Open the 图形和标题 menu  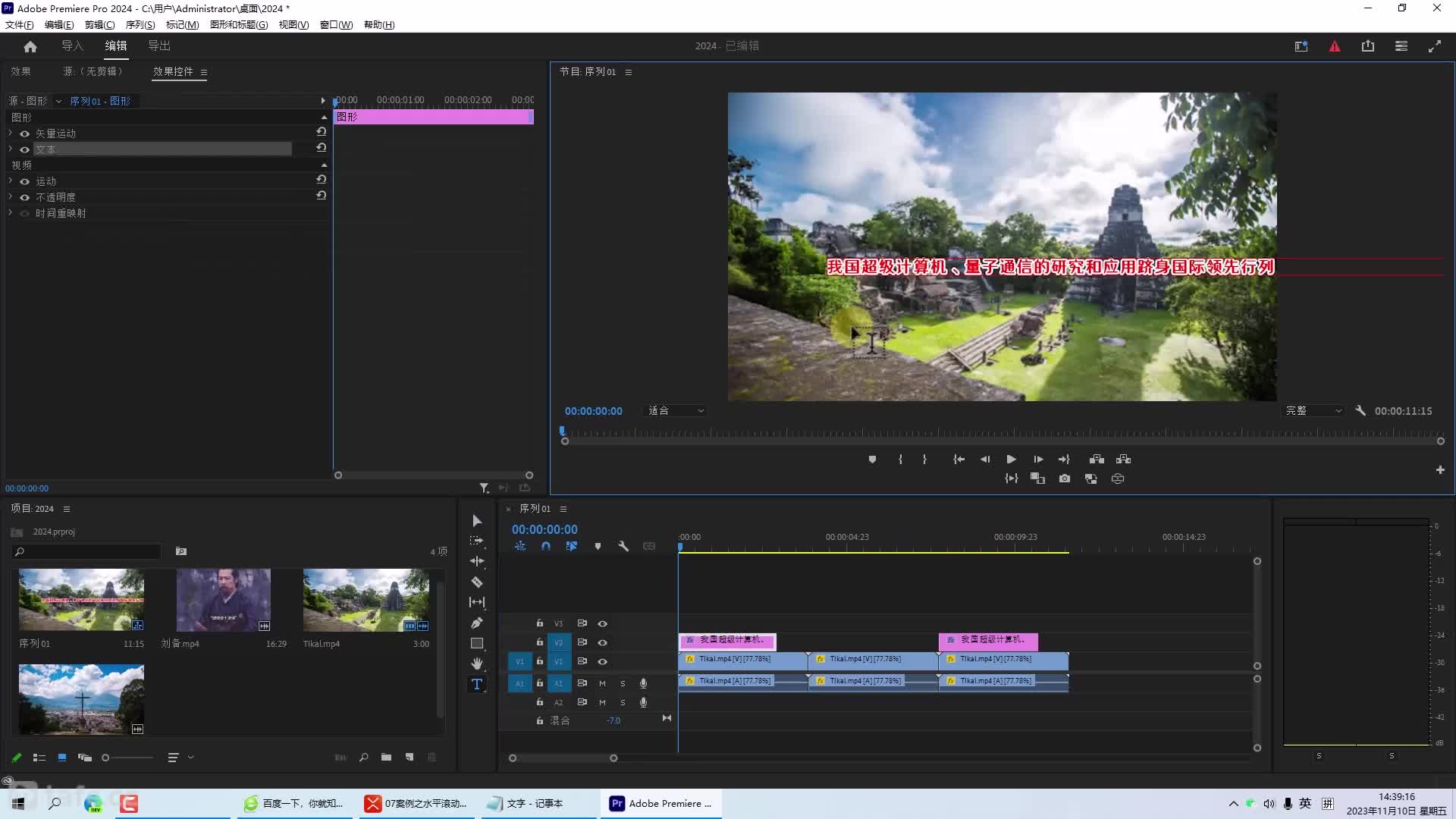click(239, 25)
